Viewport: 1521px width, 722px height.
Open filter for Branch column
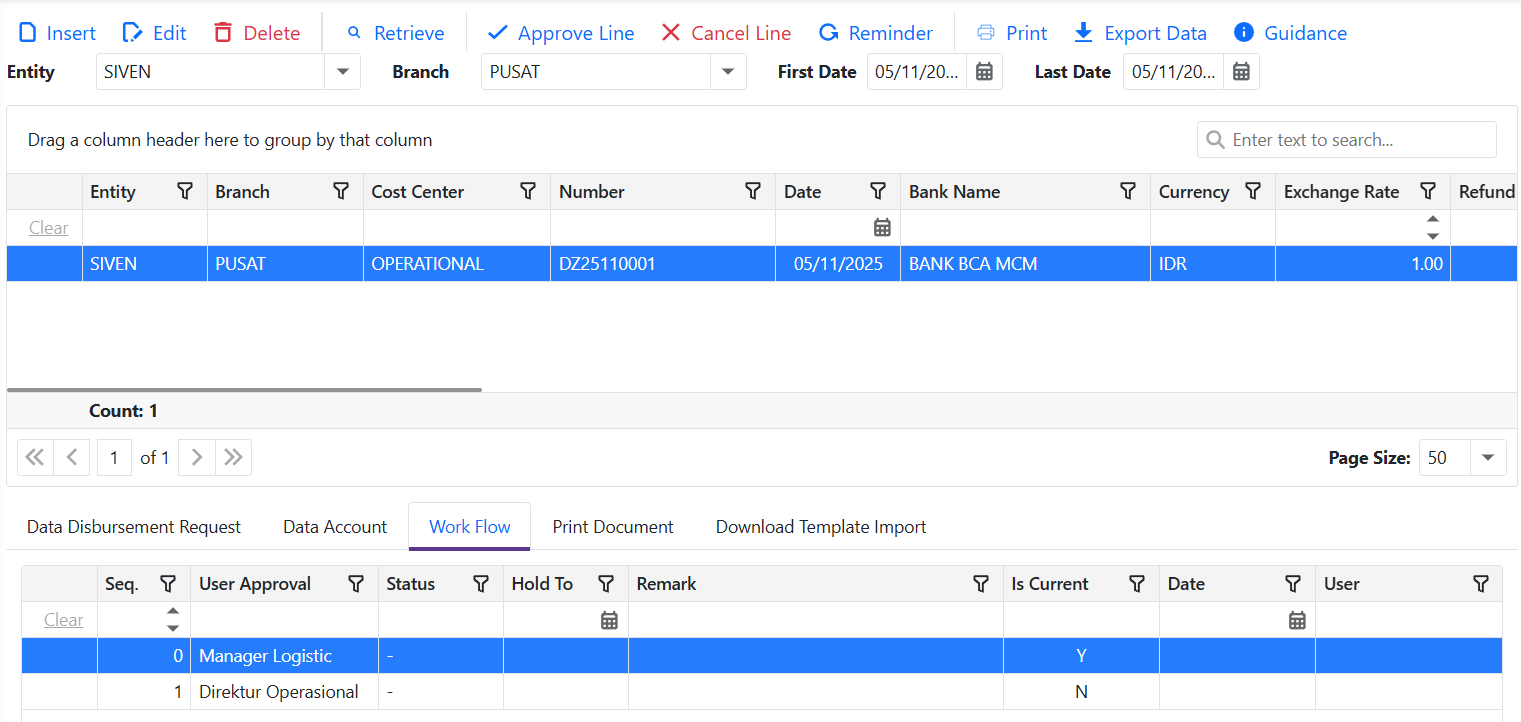click(x=341, y=191)
